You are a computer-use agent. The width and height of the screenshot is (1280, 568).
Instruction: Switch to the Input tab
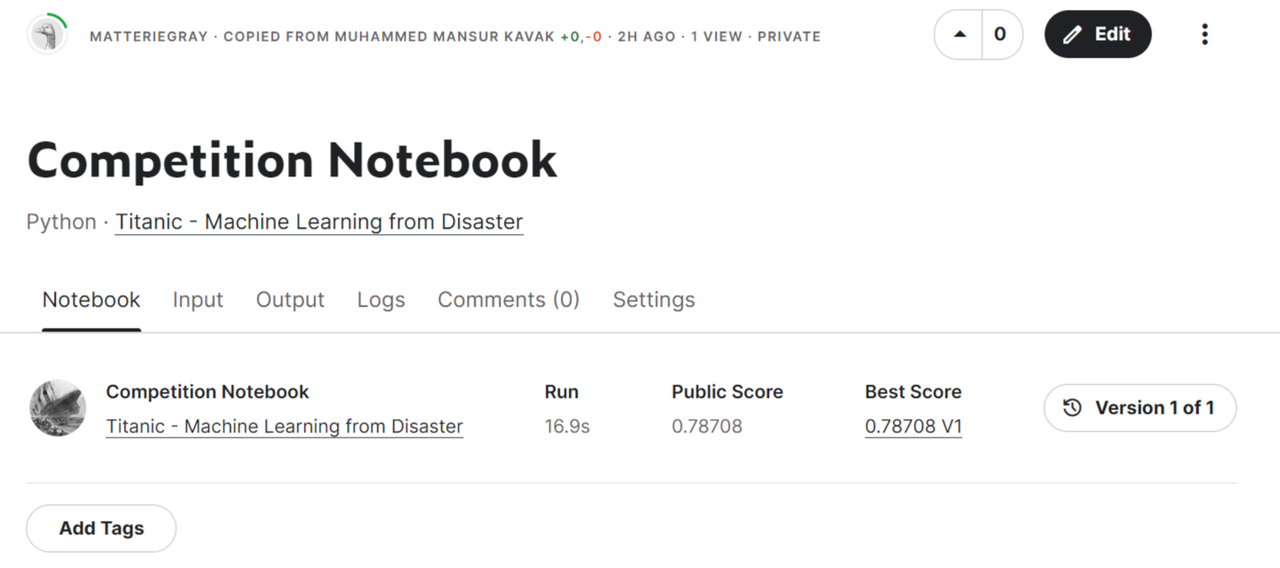pyautogui.click(x=198, y=300)
